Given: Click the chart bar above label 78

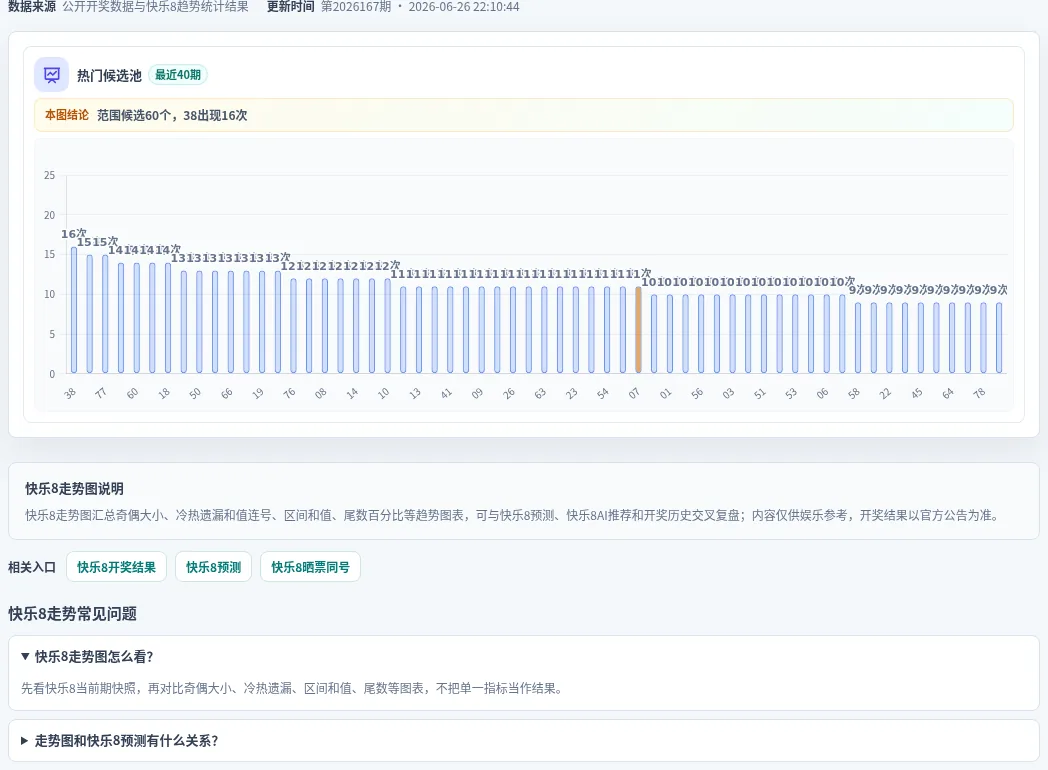Looking at the screenshot, I should coord(984,338).
